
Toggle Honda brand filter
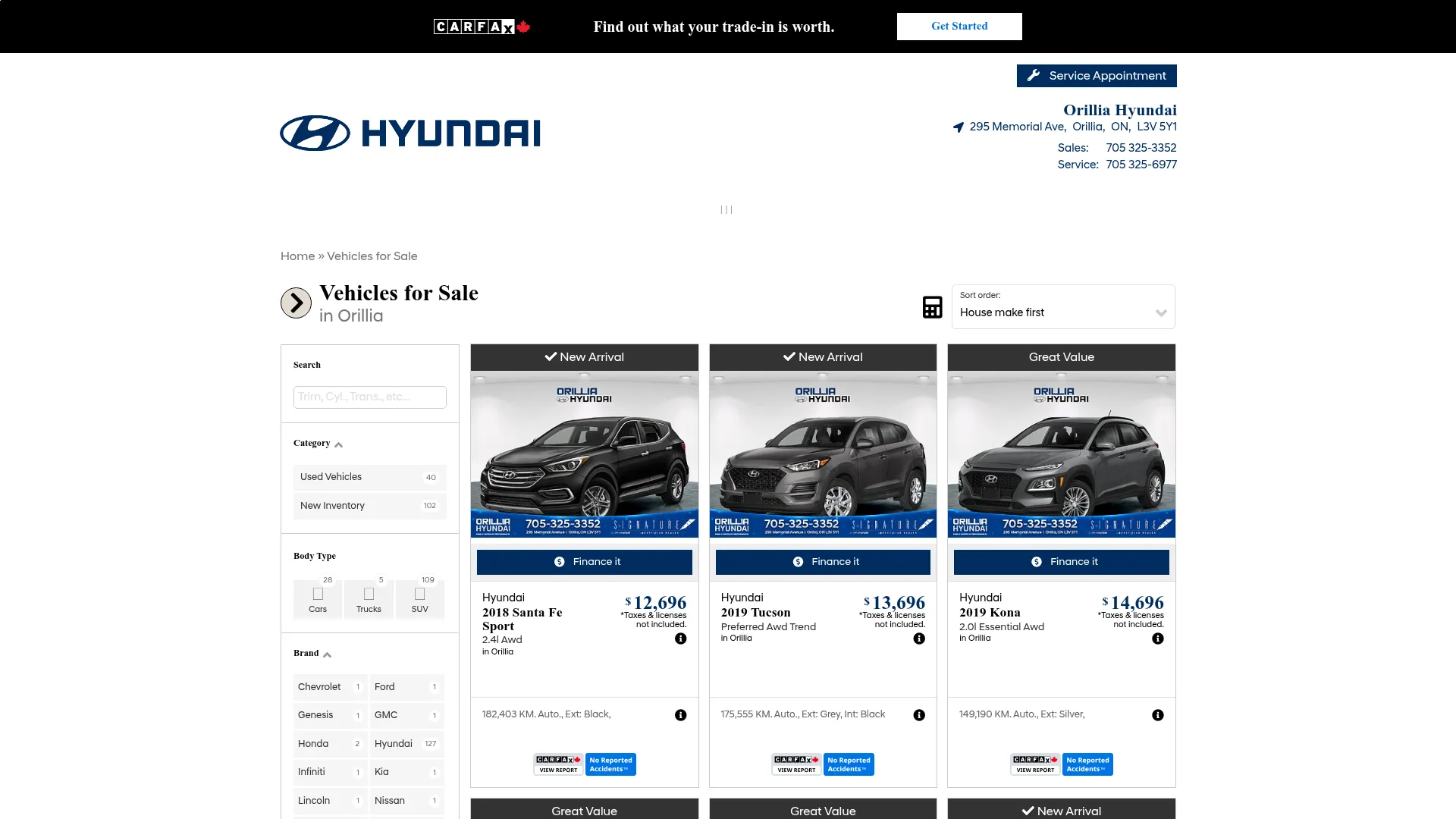tap(330, 744)
